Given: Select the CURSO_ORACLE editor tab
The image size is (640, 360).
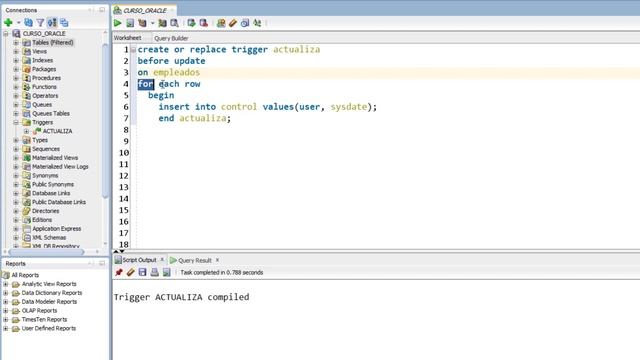Looking at the screenshot, I should pyautogui.click(x=144, y=10).
